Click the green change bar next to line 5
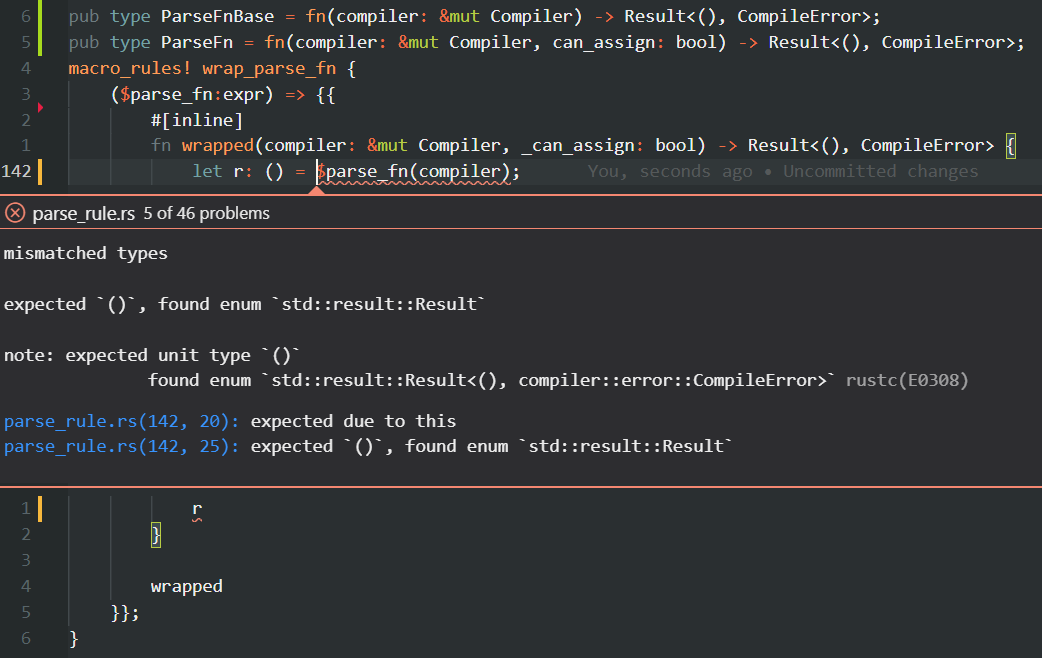 click(x=39, y=42)
